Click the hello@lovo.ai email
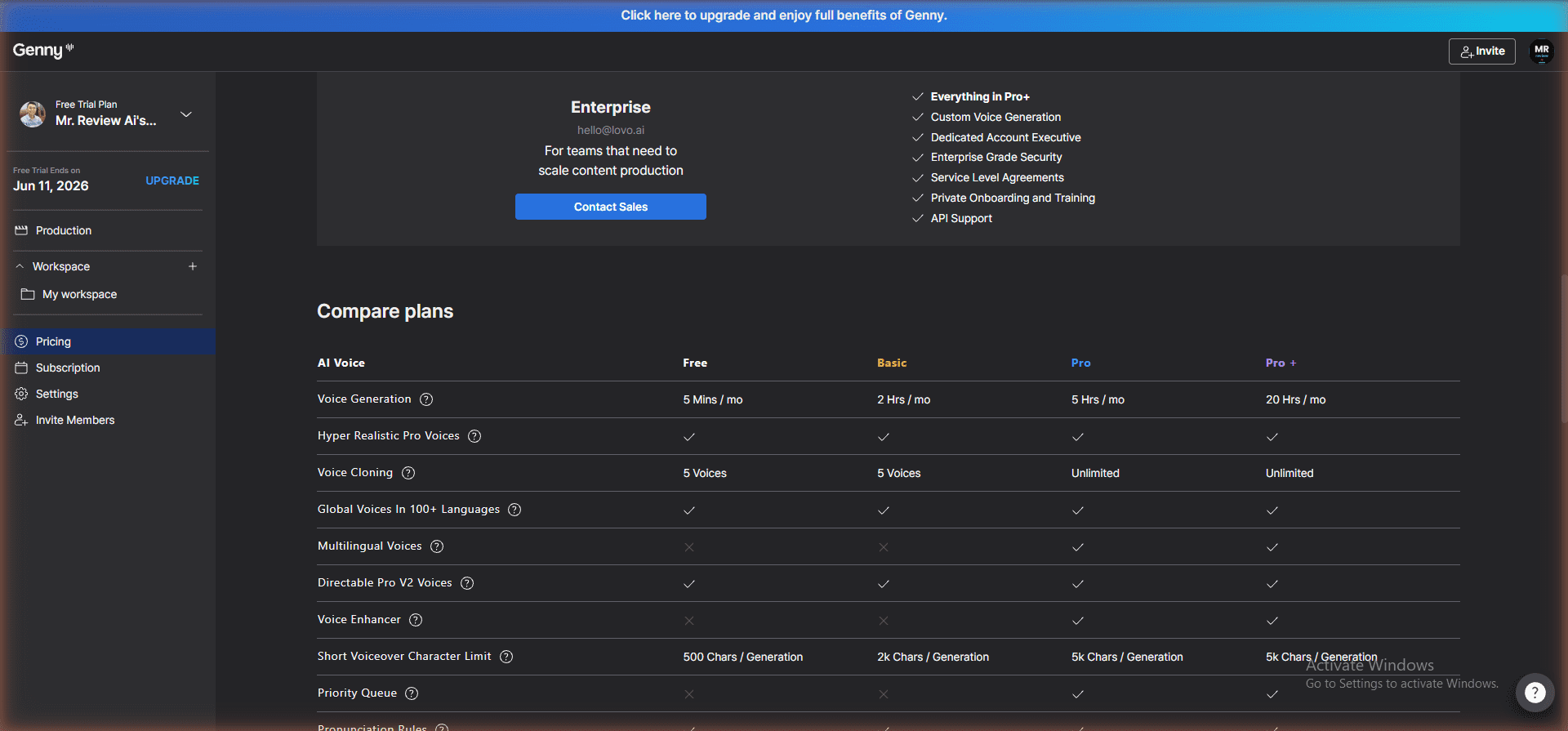1568x731 pixels. [x=611, y=130]
